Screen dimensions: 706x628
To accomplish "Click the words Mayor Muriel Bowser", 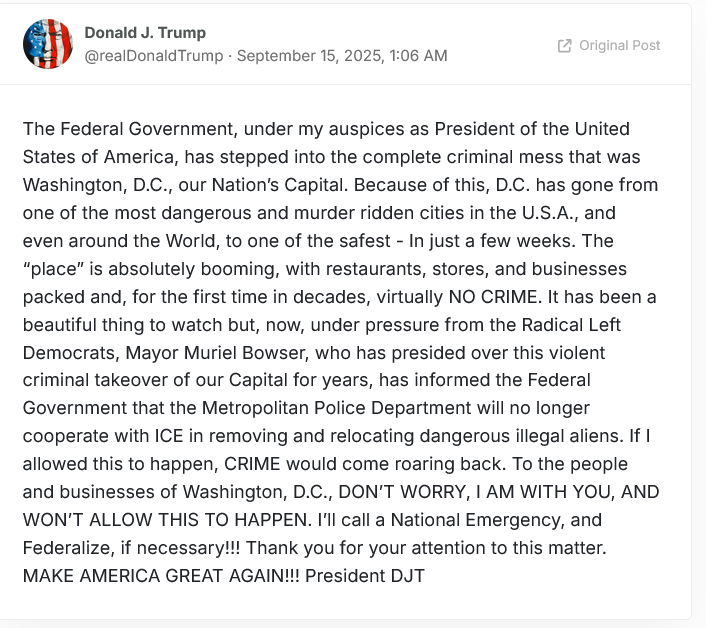I will (216, 352).
